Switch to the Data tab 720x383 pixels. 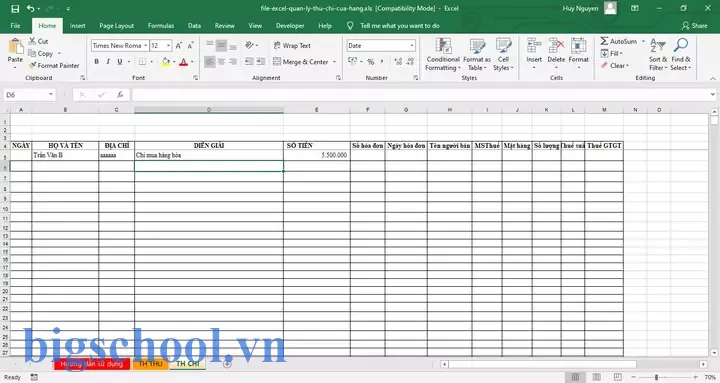(194, 26)
